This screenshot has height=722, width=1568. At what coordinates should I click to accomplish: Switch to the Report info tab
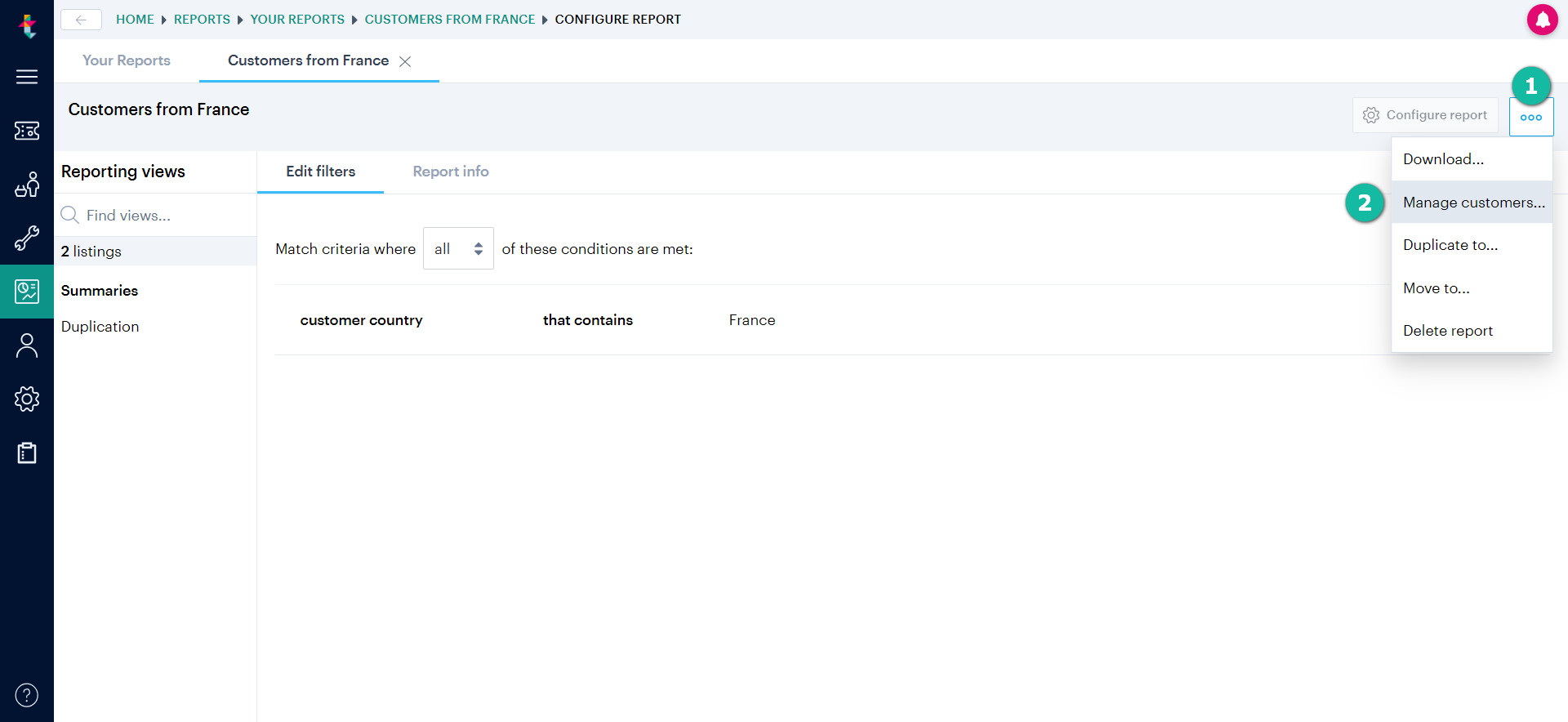coord(451,172)
